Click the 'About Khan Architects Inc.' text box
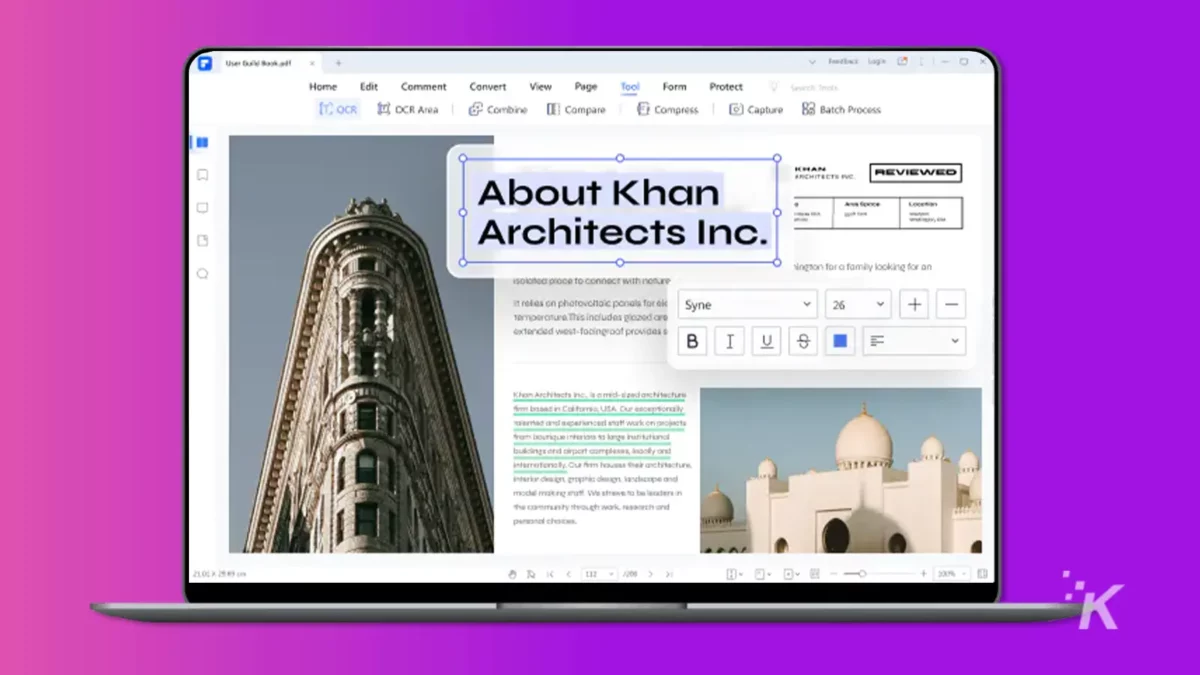 [620, 211]
